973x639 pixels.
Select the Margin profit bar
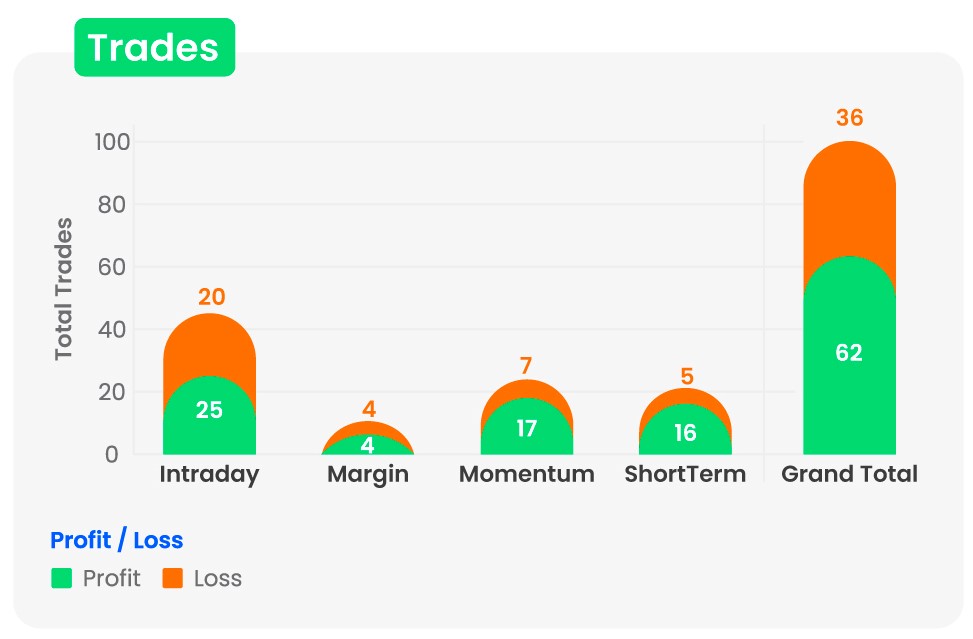click(368, 446)
